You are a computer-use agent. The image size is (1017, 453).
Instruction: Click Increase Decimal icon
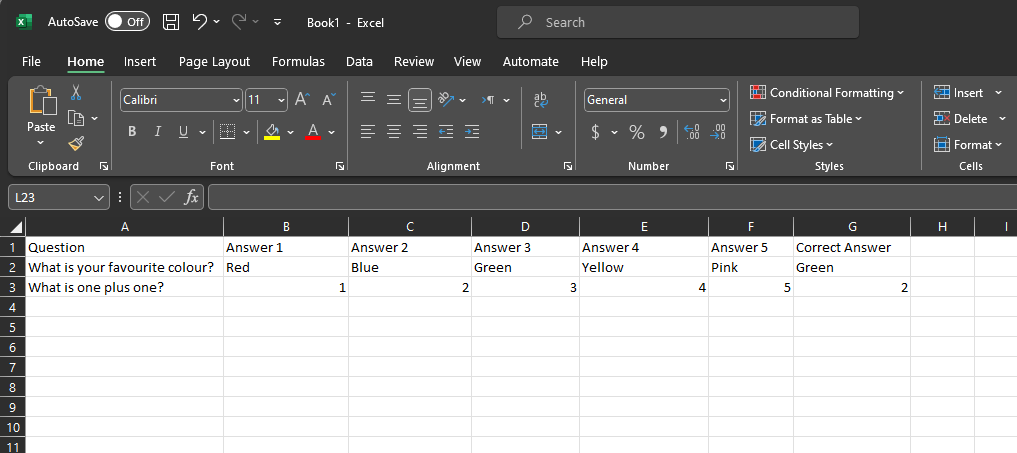tap(692, 132)
